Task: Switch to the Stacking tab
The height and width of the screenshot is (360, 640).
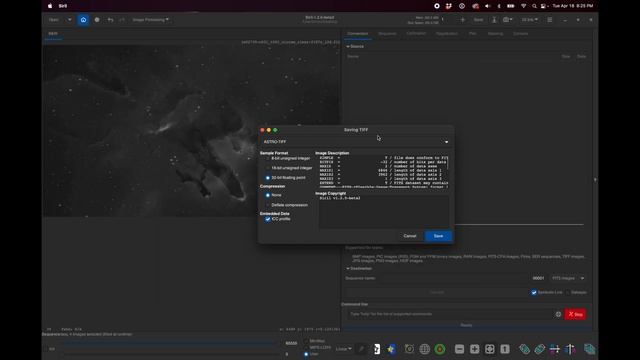Action: (x=495, y=33)
